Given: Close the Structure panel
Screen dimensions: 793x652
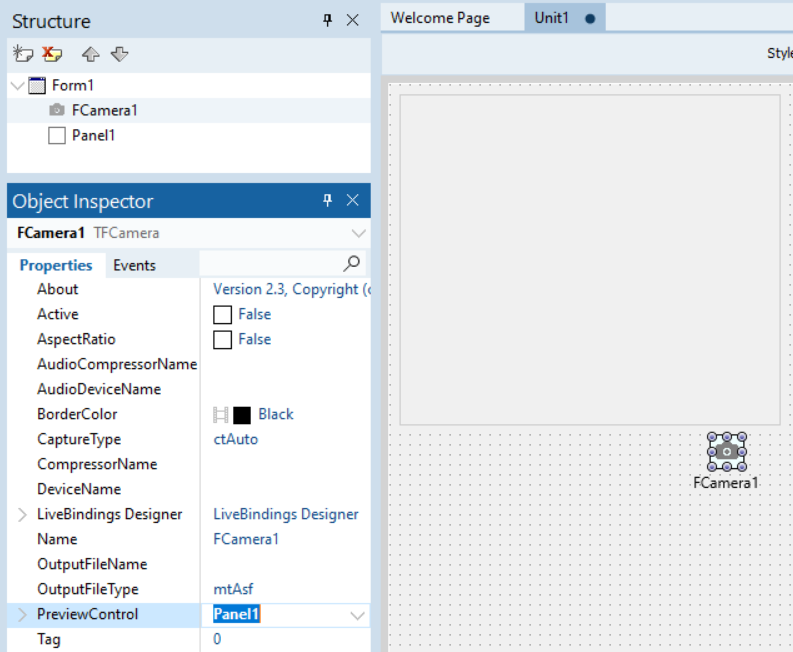Looking at the screenshot, I should (353, 20).
